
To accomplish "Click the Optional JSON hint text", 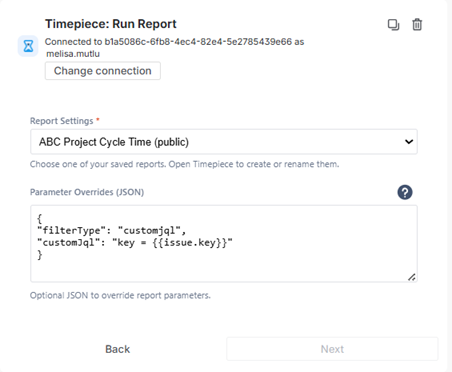I will pos(120,295).
